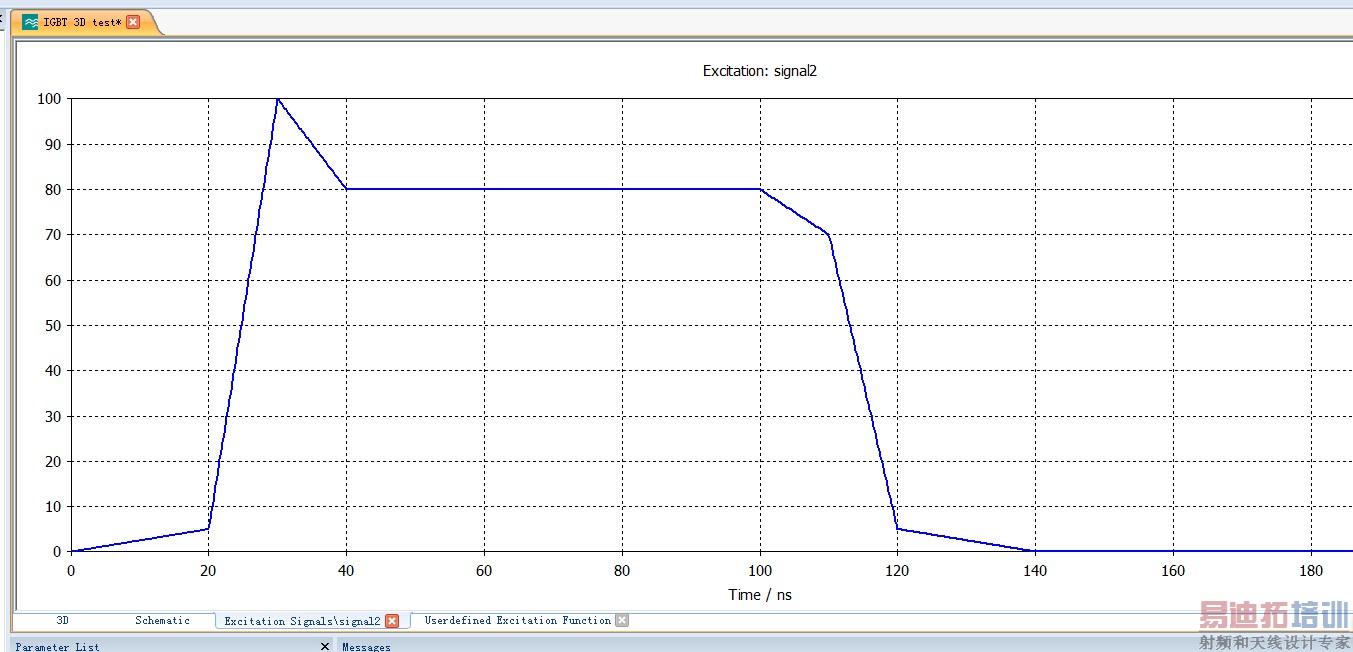Close the IGBT 3D test* document tab

[133, 22]
